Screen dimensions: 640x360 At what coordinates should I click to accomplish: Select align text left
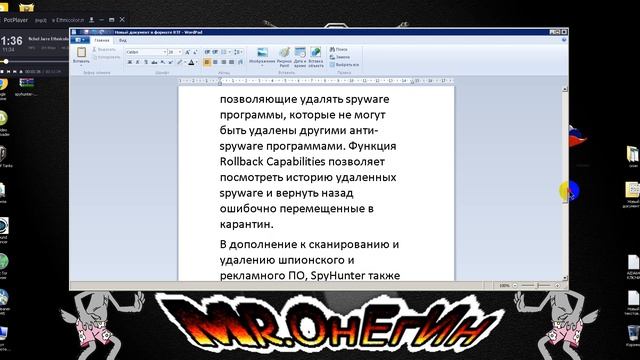click(x=207, y=62)
